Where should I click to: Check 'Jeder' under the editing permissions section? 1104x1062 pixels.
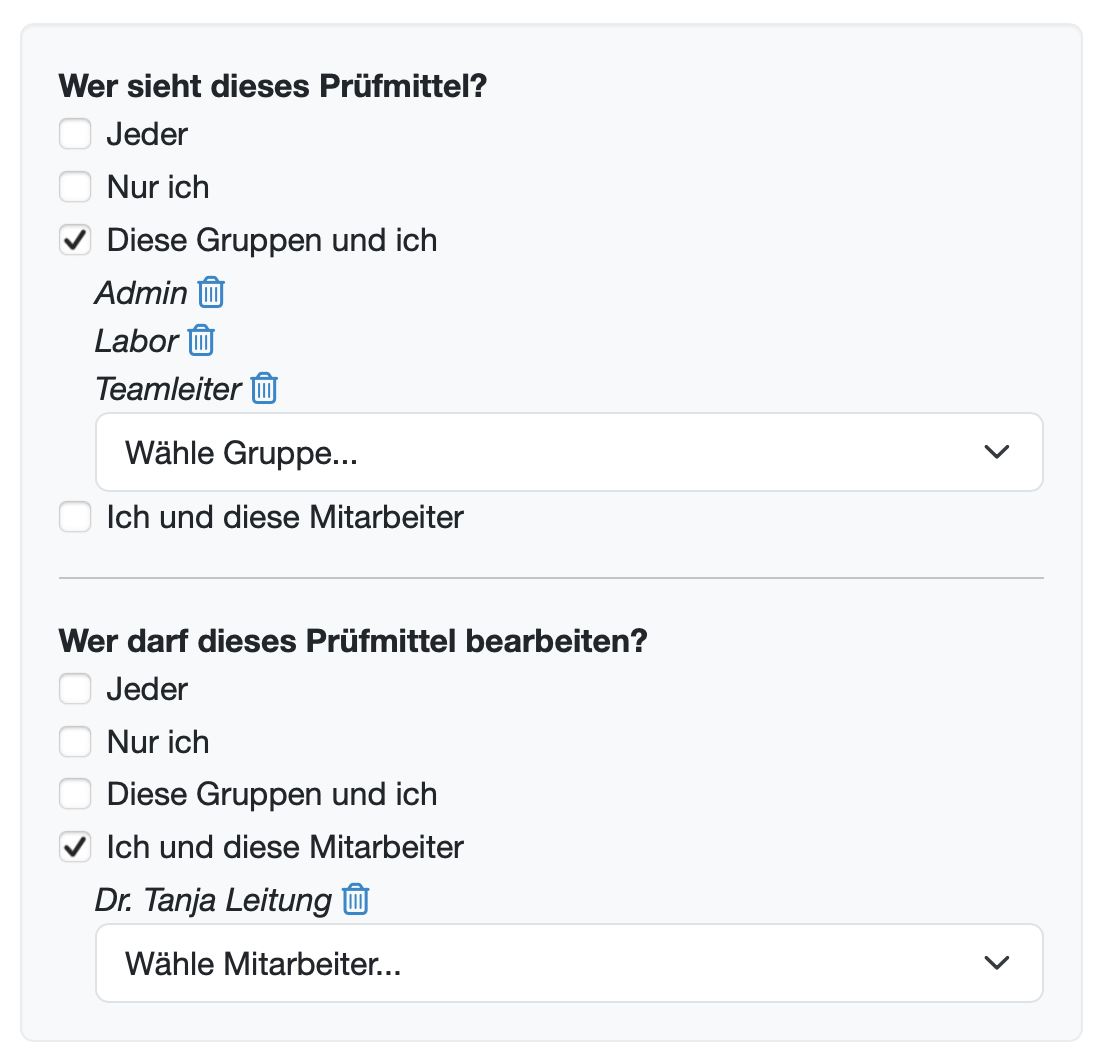(x=75, y=688)
